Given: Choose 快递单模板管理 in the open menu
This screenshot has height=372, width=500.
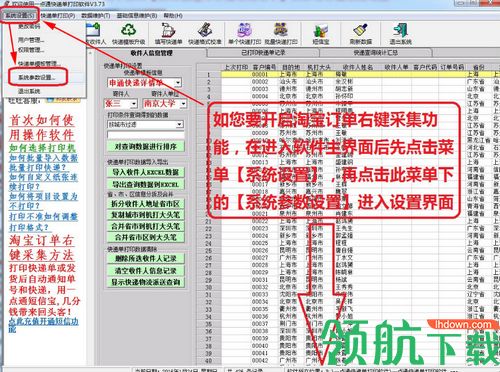Looking at the screenshot, I should coord(39,63).
